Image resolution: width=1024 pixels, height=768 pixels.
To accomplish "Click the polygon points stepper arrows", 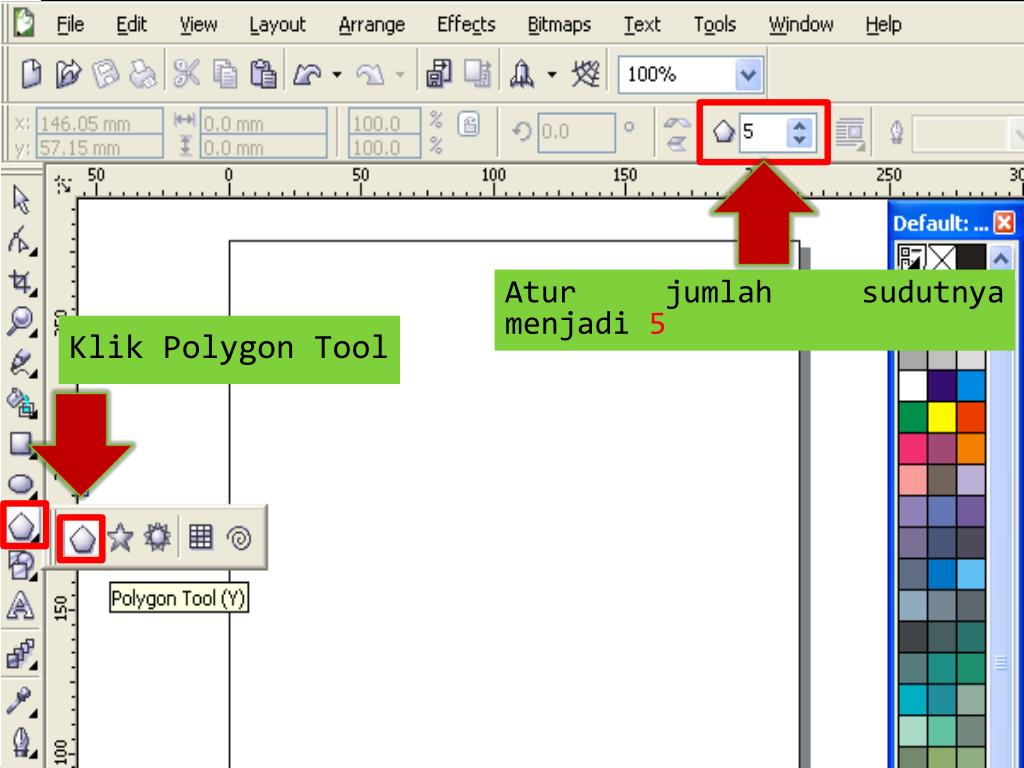I will (x=799, y=133).
